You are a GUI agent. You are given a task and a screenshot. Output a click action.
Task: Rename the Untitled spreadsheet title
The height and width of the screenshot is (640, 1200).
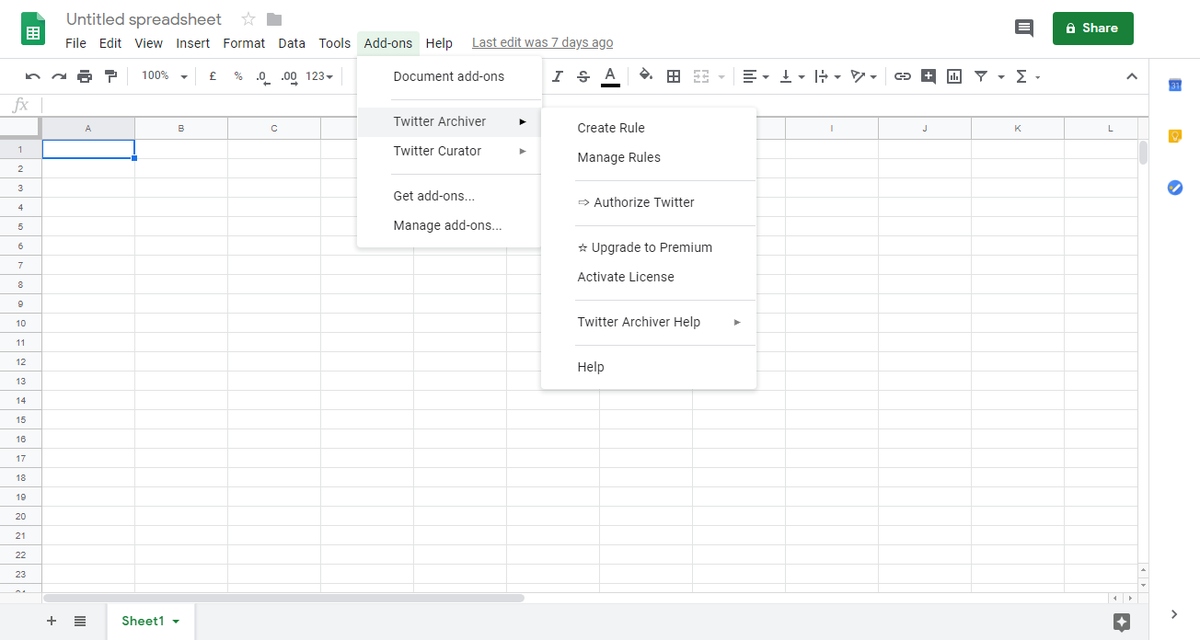(144, 19)
